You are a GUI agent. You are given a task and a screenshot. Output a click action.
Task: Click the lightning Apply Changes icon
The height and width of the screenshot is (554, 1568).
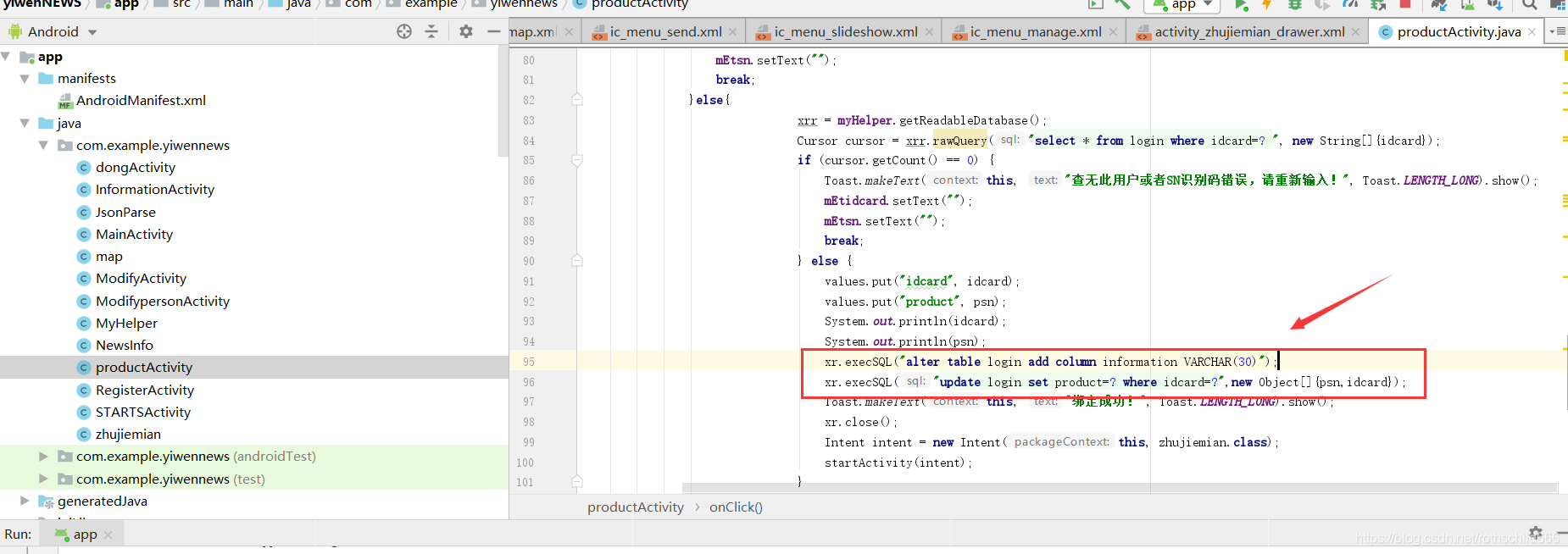(x=1267, y=4)
